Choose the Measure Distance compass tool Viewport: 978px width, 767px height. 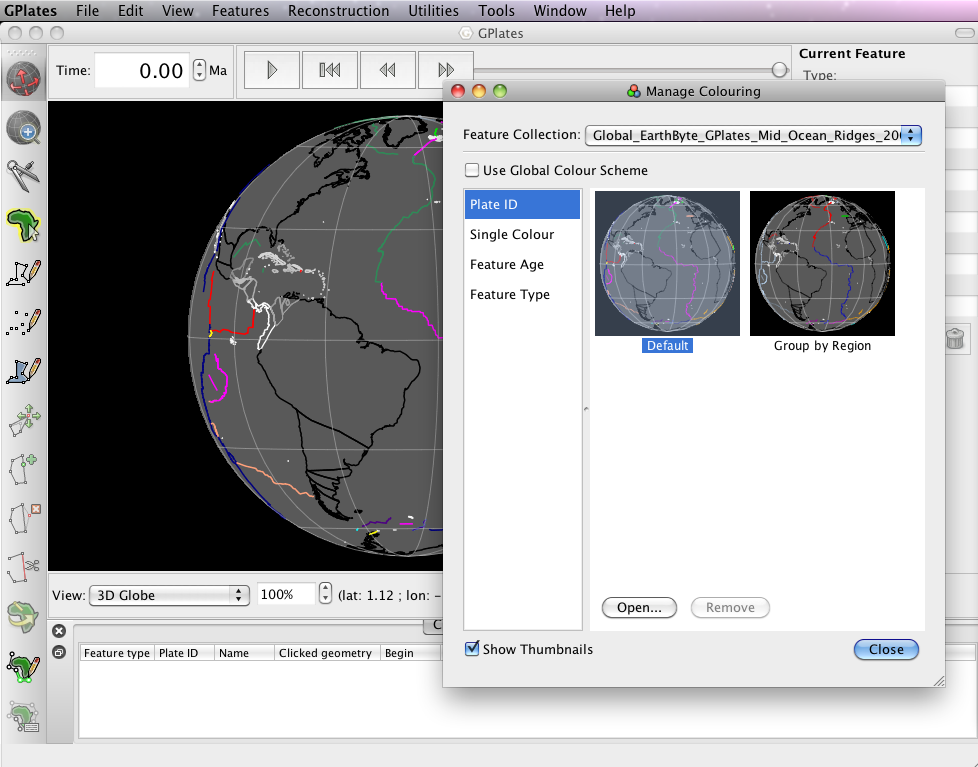pos(24,175)
